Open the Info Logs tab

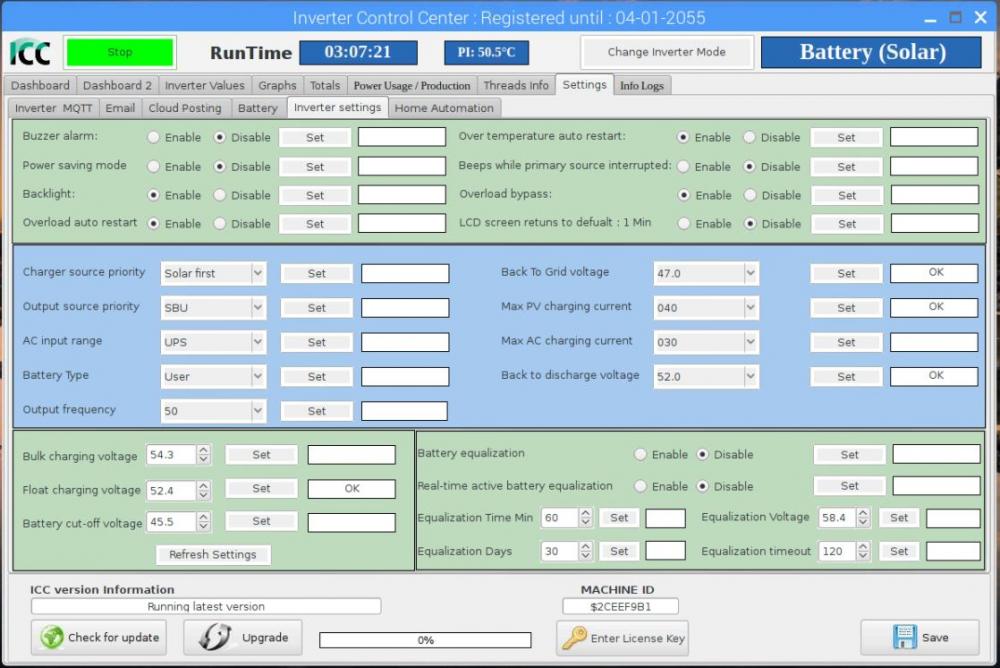coord(642,85)
